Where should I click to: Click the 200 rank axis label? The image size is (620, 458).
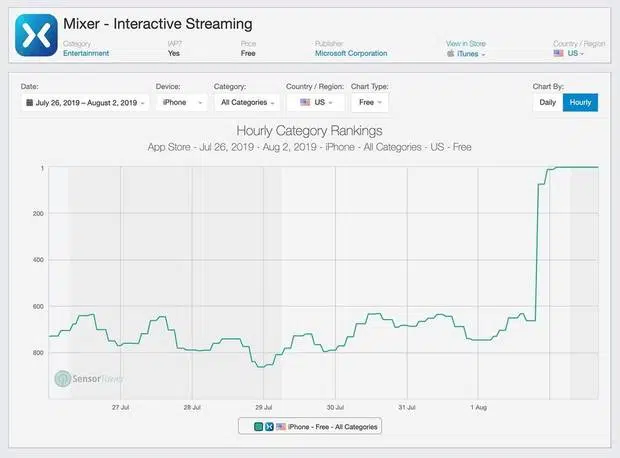pos(38,214)
